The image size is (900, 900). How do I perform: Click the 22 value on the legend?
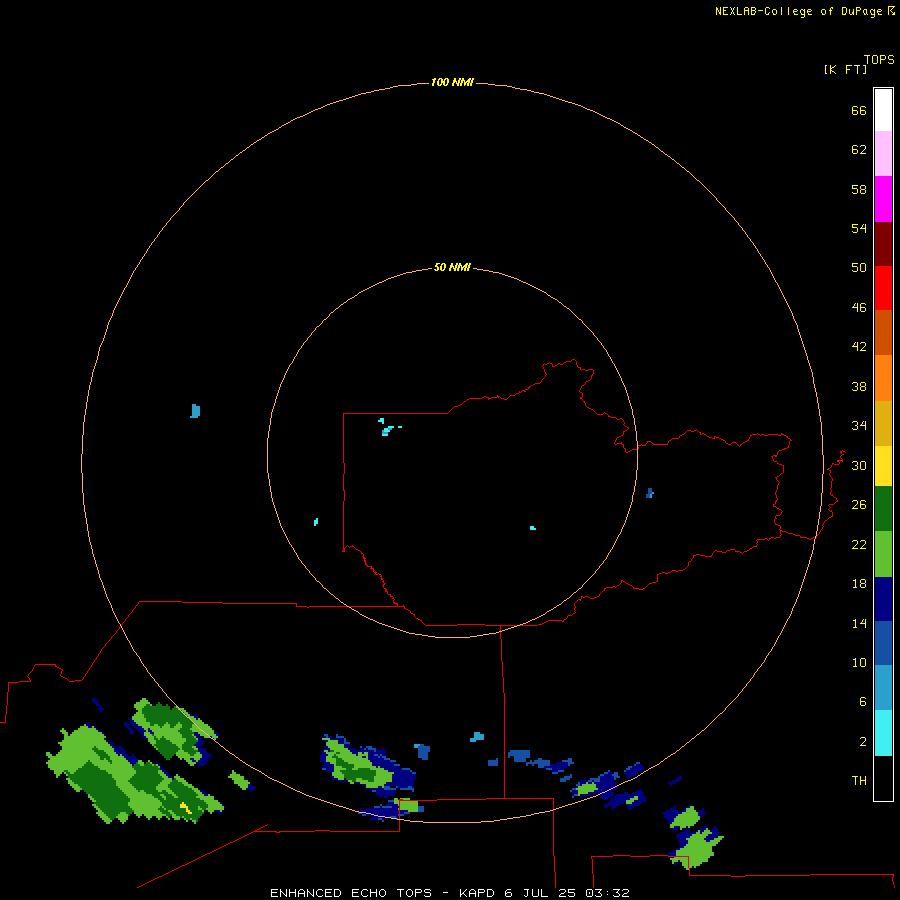(x=859, y=544)
